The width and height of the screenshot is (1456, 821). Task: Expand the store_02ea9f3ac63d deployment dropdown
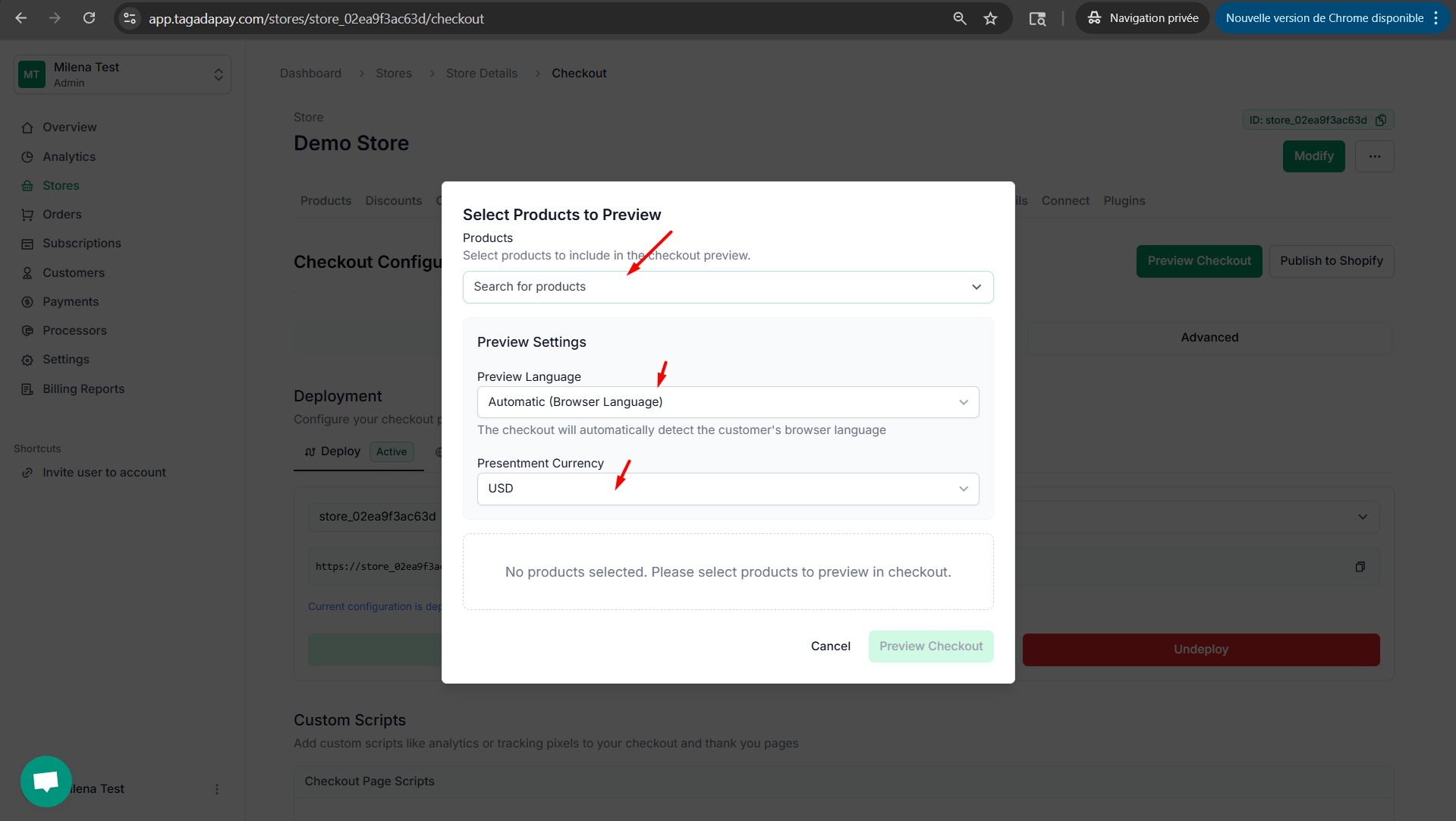1363,517
